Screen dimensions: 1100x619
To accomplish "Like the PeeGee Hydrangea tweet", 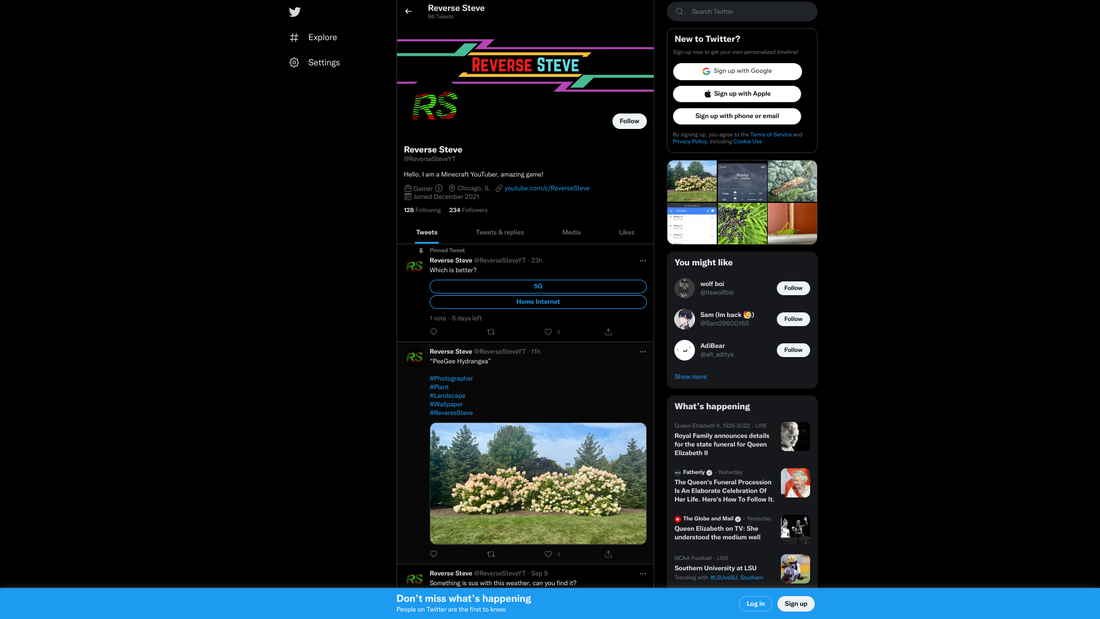I will coord(549,554).
